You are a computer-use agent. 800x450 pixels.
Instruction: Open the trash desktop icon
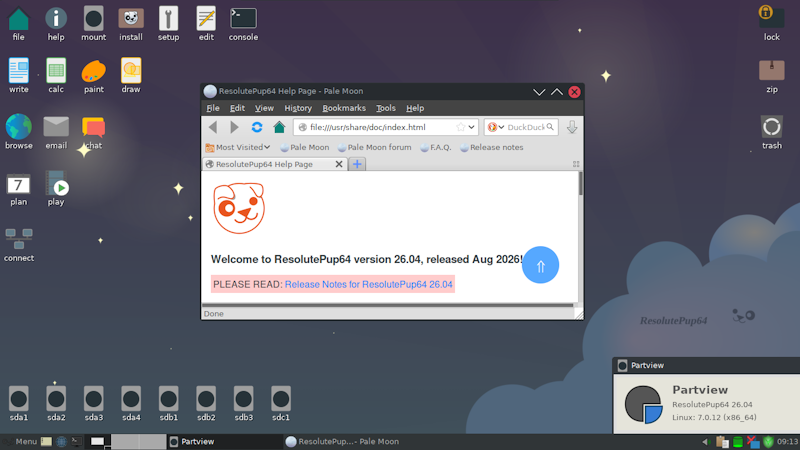click(771, 127)
